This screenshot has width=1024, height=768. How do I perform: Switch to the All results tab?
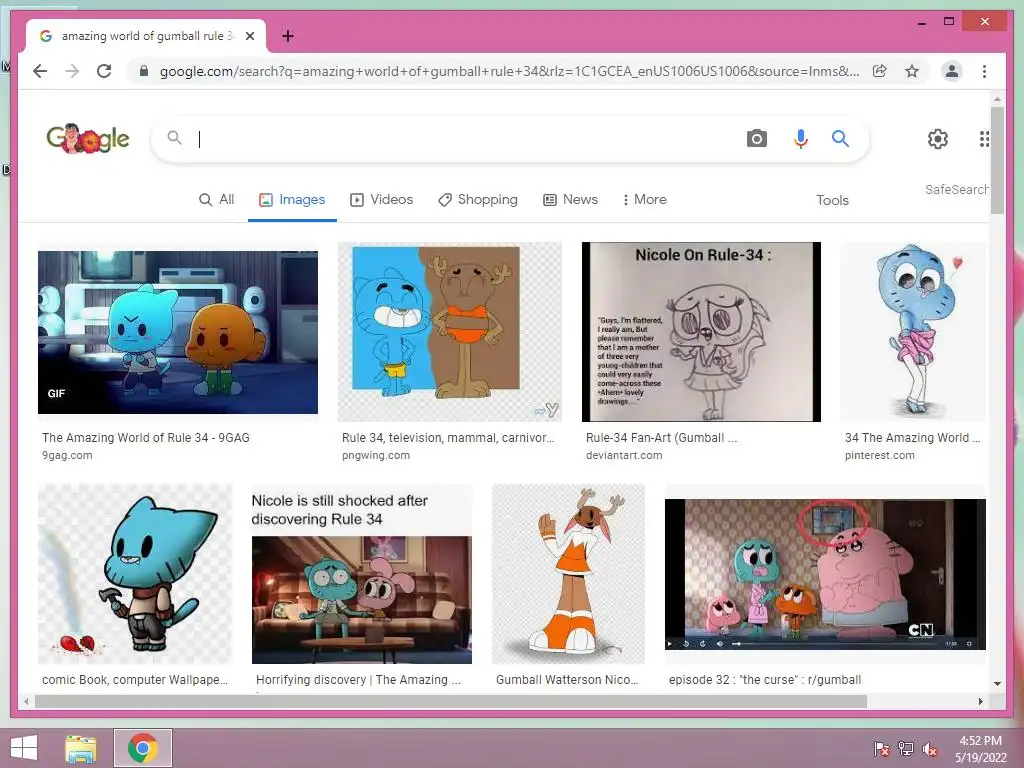point(216,200)
